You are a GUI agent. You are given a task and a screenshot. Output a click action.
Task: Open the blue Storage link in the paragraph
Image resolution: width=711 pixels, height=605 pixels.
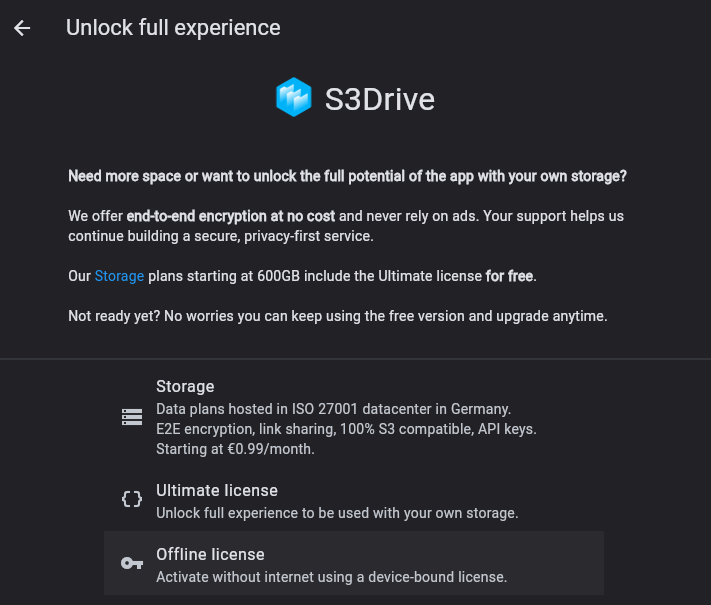(x=119, y=275)
